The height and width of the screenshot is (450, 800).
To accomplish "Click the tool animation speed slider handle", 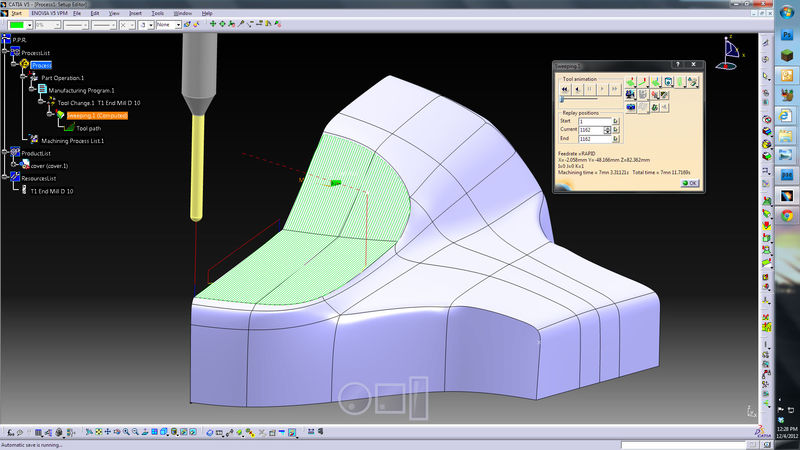I will [x=562, y=99].
